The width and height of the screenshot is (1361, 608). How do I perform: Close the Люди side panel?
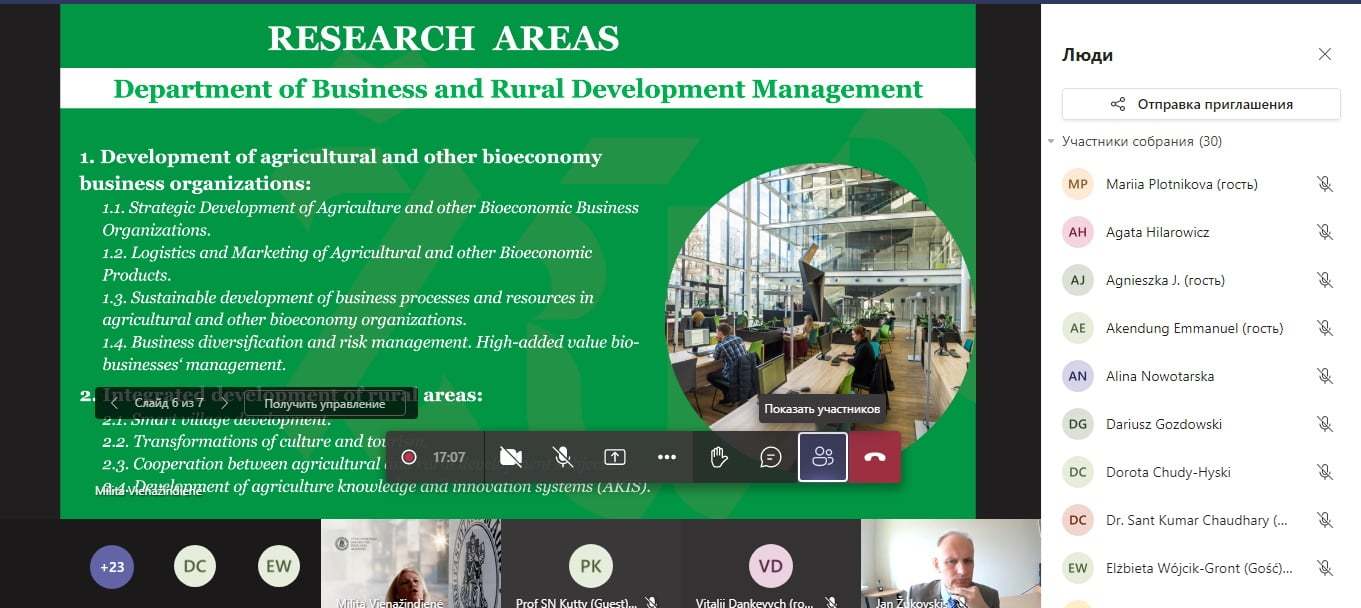click(x=1324, y=55)
